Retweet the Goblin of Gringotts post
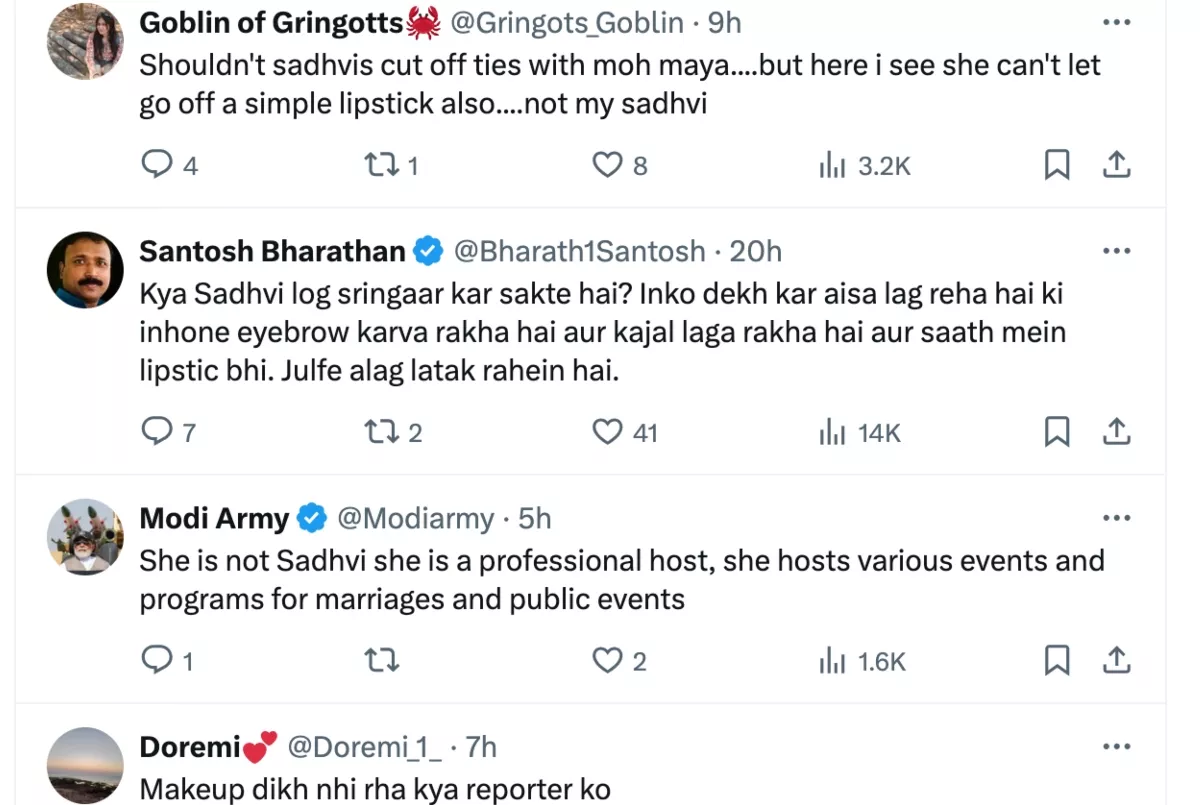The width and height of the screenshot is (1200, 805). (379, 164)
